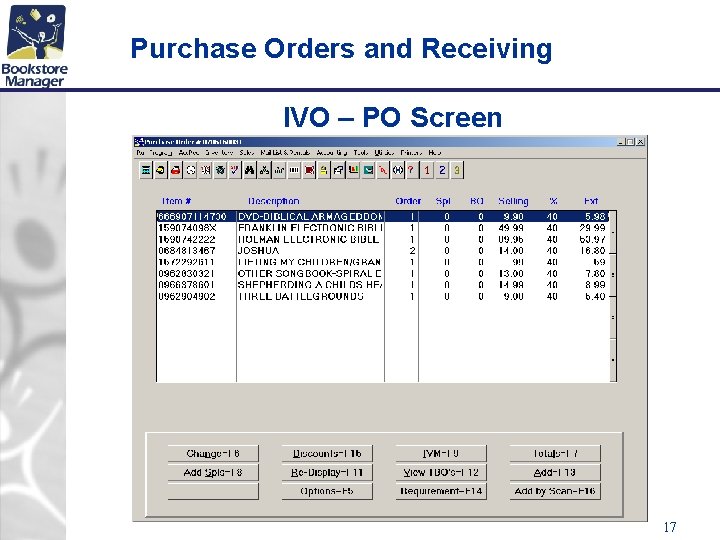Screen dimensions: 720x540
Task: Select the DVD-BIBLICAL ARMAGEDDON row
Action: pos(382,216)
